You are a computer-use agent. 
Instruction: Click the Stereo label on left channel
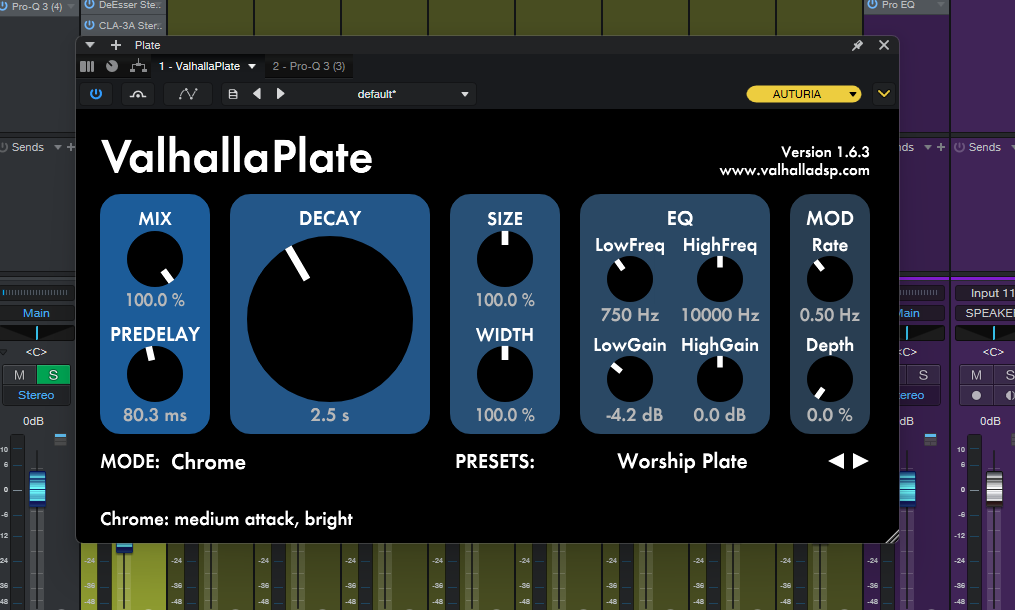[x=36, y=395]
